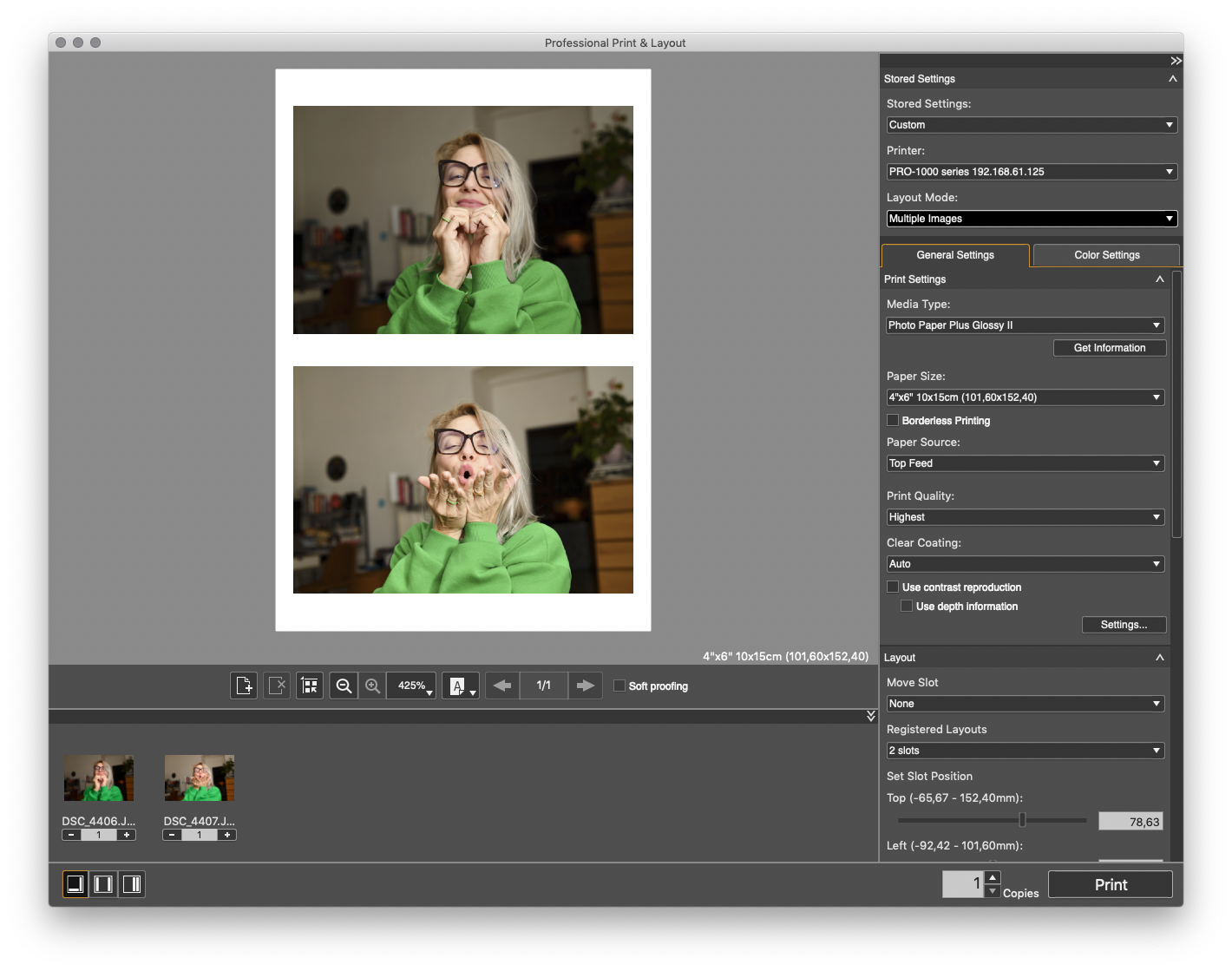1232x971 pixels.
Task: Open the paper orientation icon menu
Action: (x=461, y=686)
